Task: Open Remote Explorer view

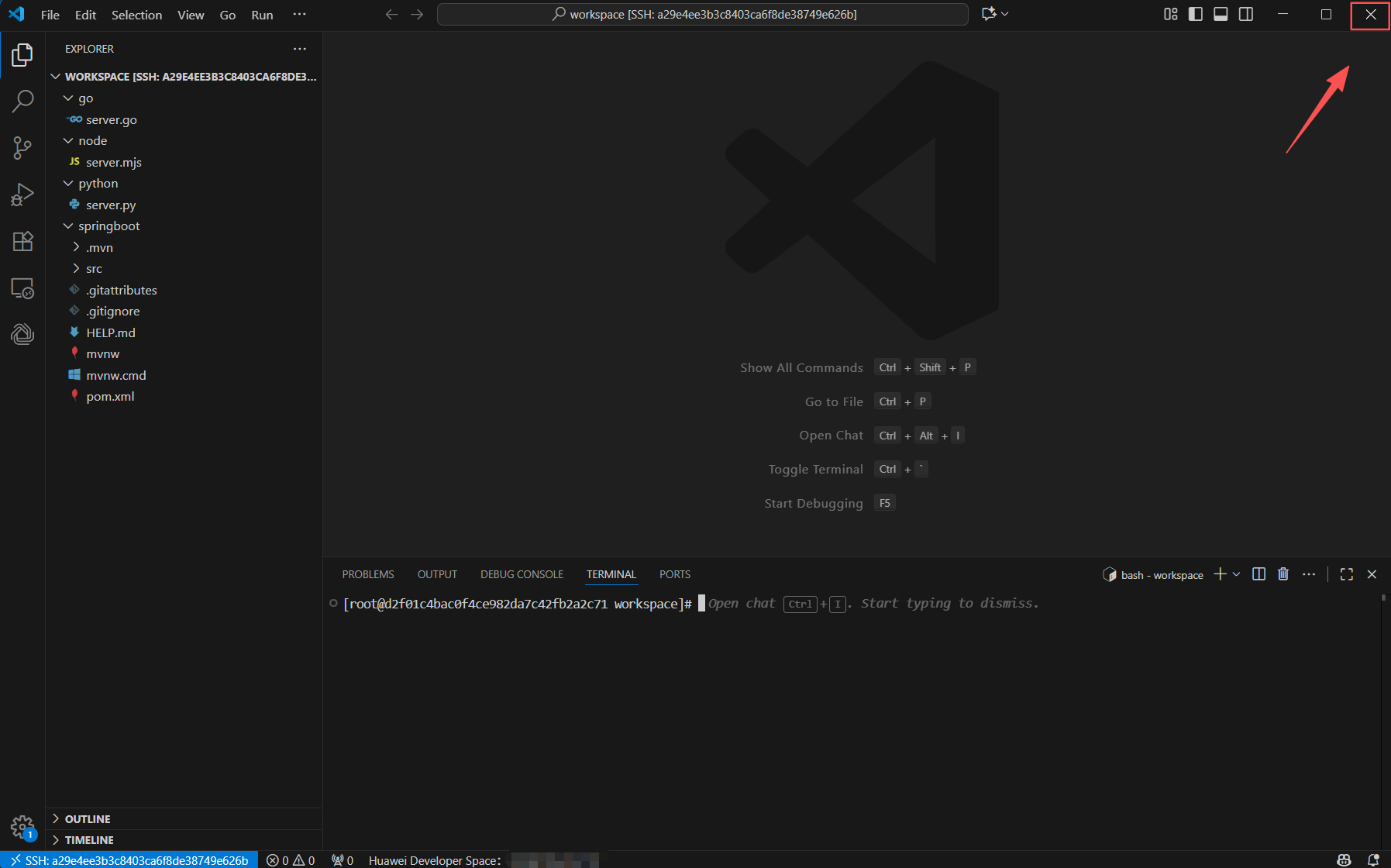Action: [x=22, y=288]
